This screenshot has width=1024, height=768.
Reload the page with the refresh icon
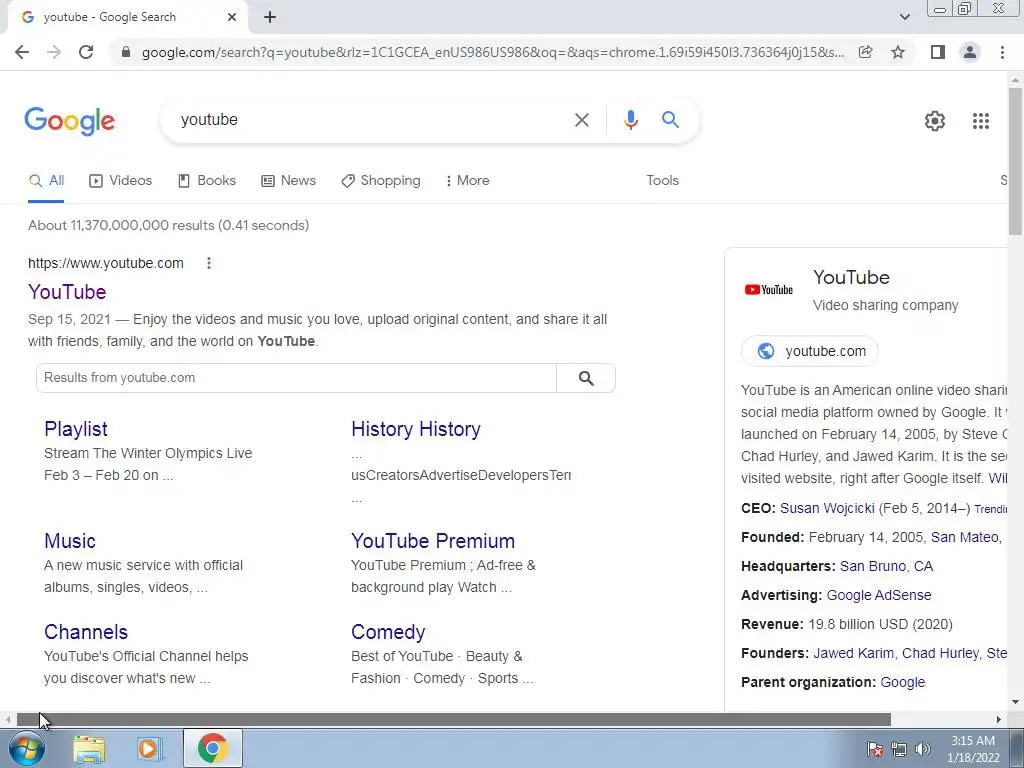(86, 52)
